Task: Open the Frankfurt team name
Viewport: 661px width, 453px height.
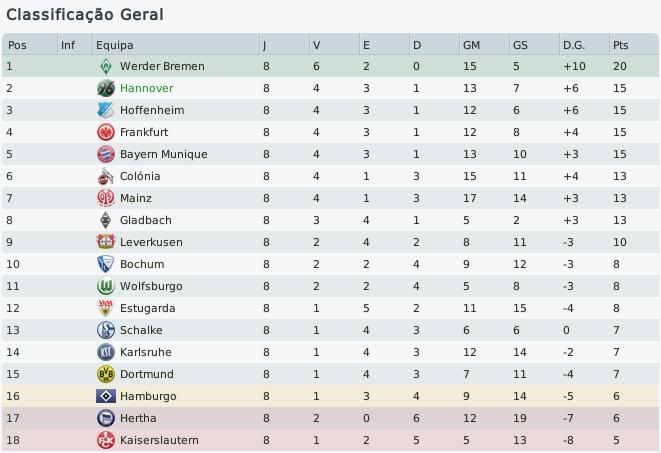Action: (146, 132)
